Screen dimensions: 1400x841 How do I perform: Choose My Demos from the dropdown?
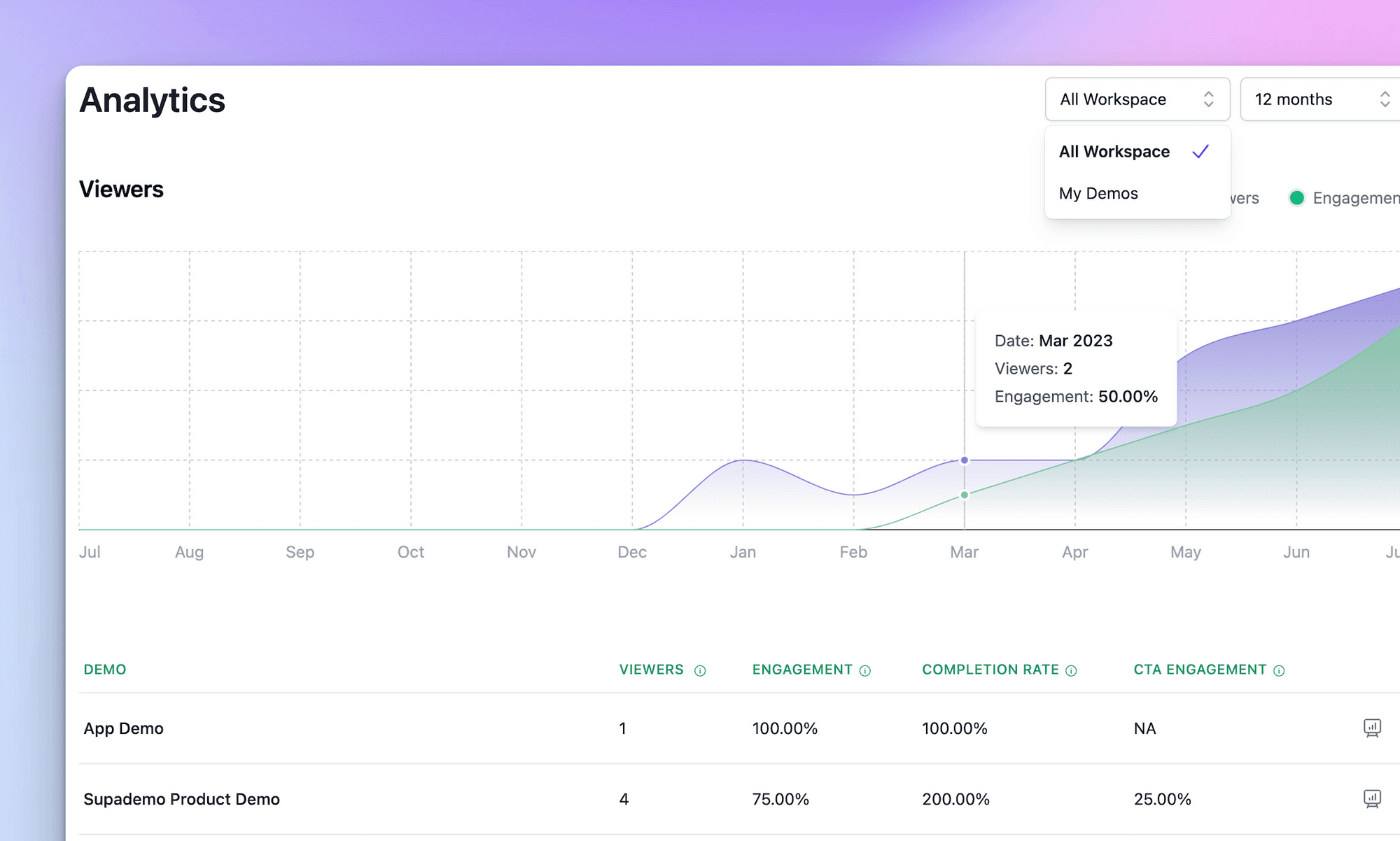pyautogui.click(x=1100, y=193)
